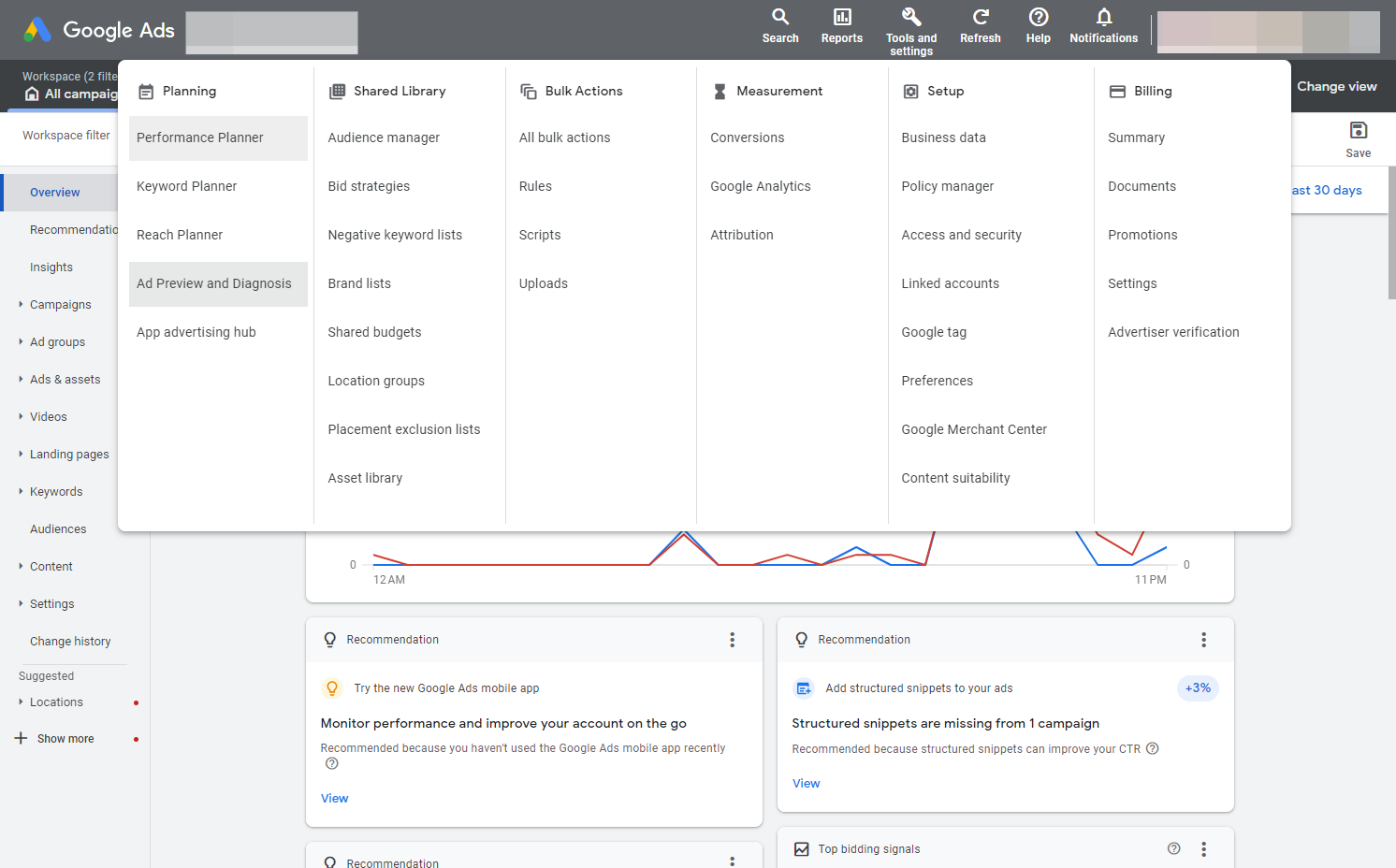The image size is (1396, 868).
Task: Expand the Ad groups sidebar section
Action: click(x=21, y=341)
